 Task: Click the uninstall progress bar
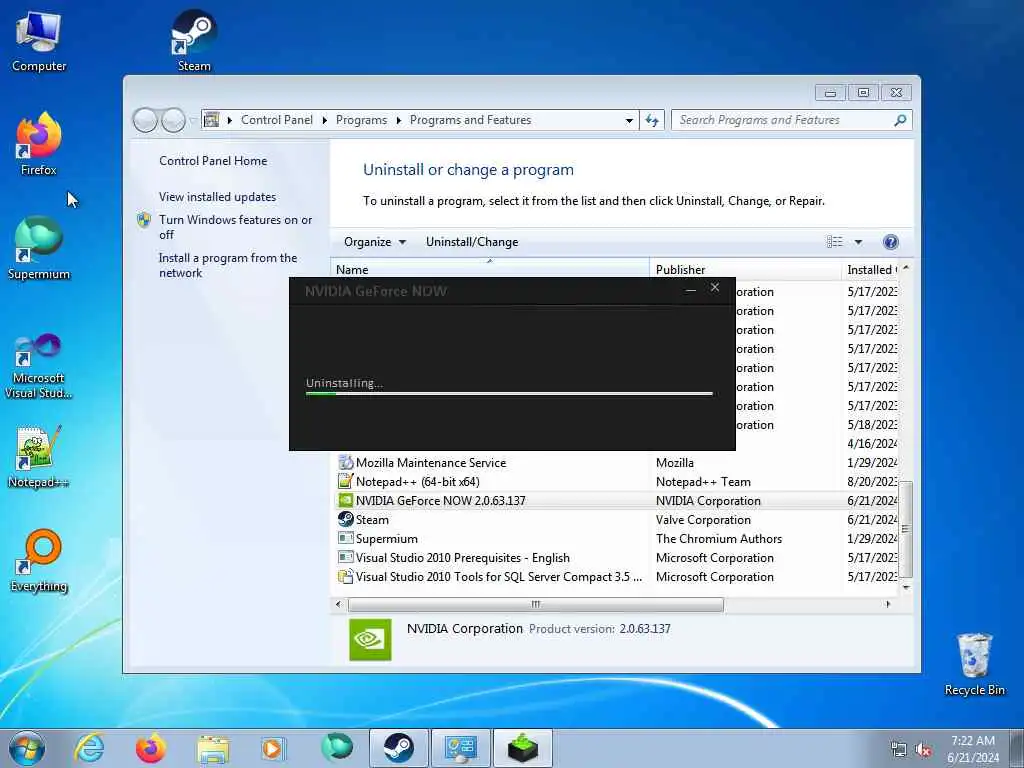(509, 393)
